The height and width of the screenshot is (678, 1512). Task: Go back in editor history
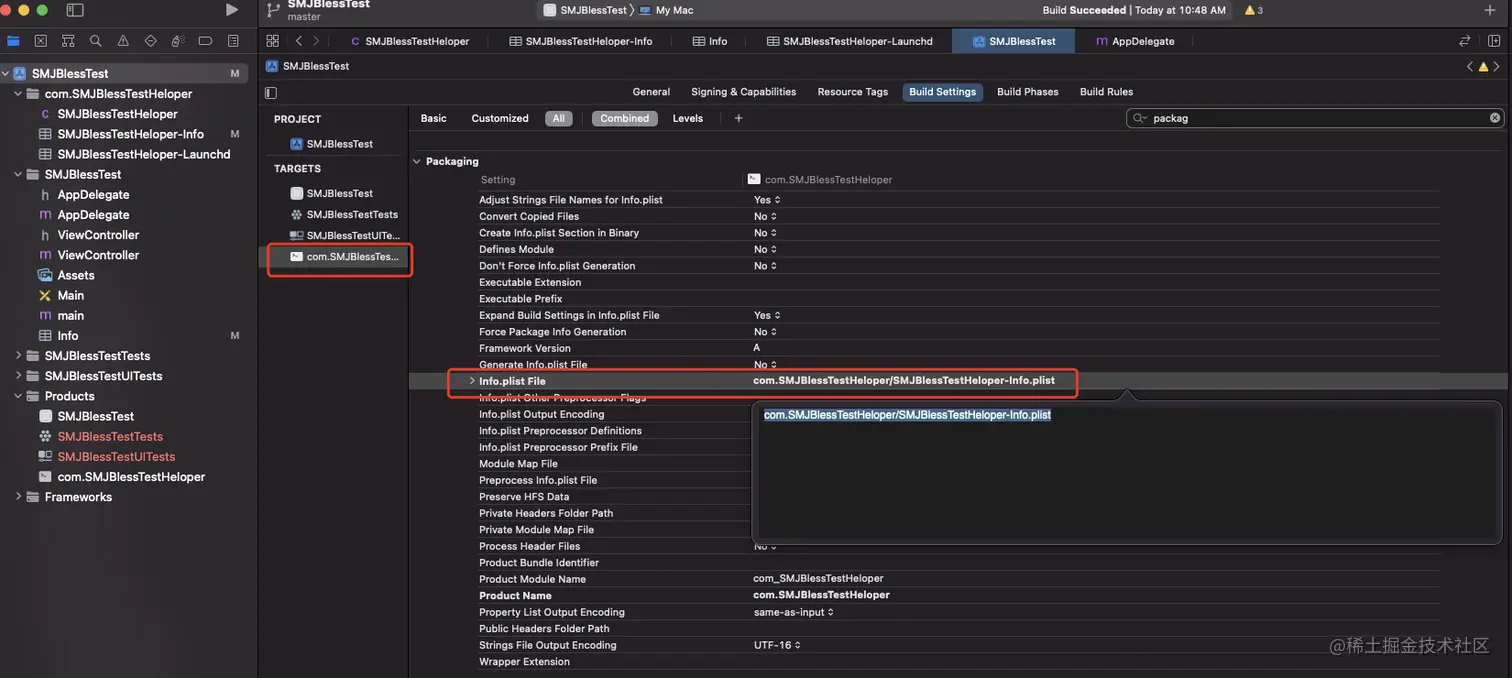coord(298,41)
